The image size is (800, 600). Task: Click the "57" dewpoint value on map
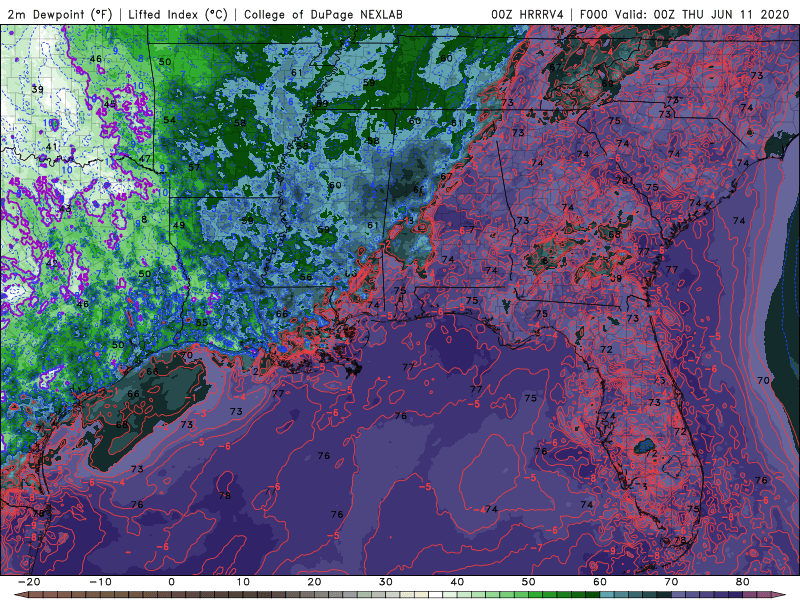tap(194, 167)
